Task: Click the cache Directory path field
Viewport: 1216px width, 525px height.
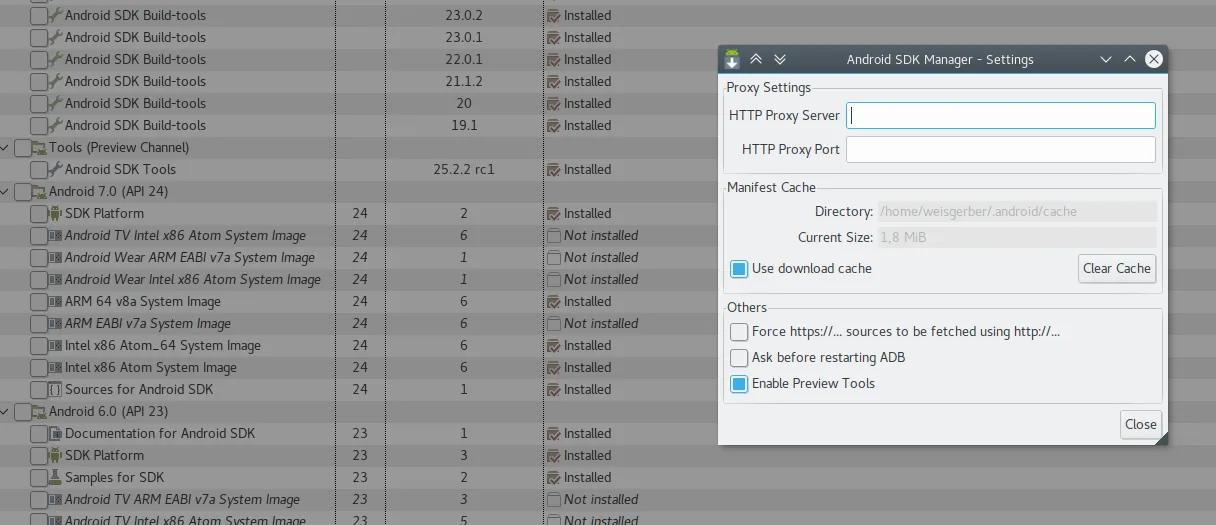Action: tap(1017, 211)
